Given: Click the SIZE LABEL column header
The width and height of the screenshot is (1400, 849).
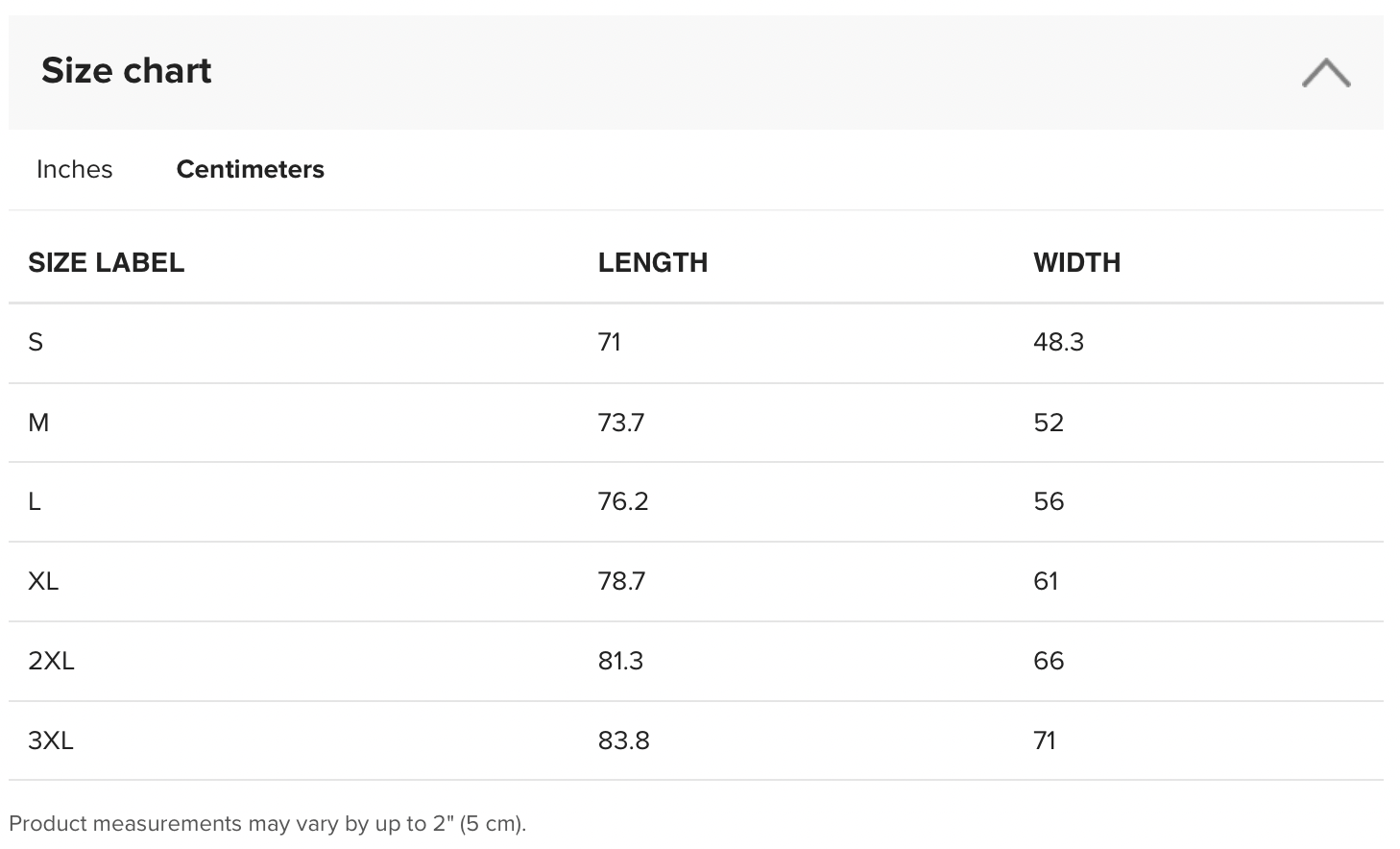Looking at the screenshot, I should 106,262.
